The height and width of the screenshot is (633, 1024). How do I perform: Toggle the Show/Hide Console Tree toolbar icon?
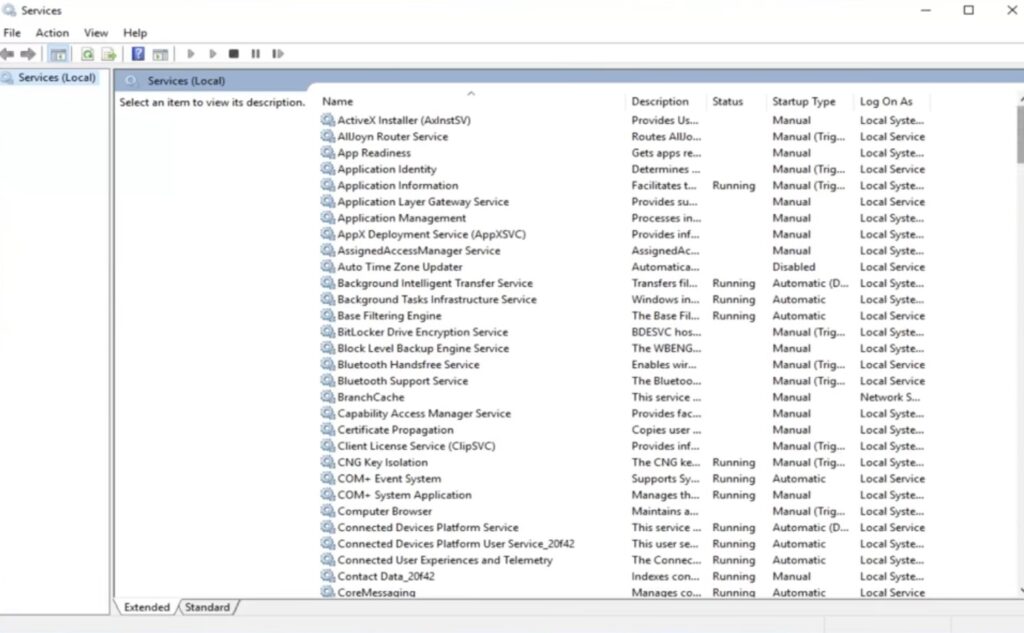58,54
